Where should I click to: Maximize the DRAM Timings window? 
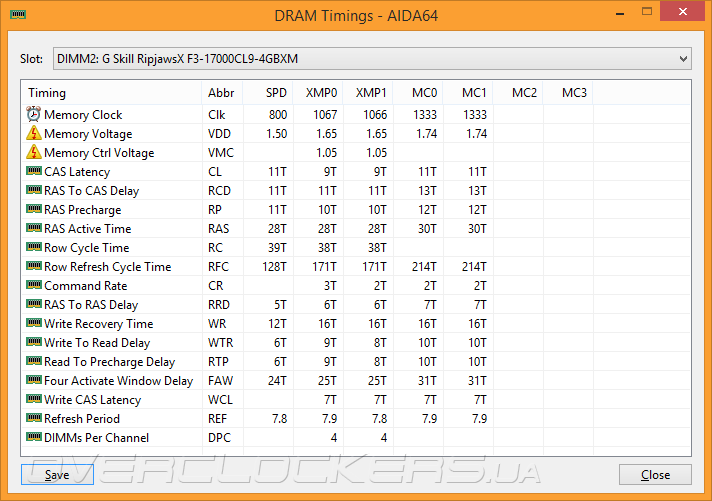[x=647, y=11]
